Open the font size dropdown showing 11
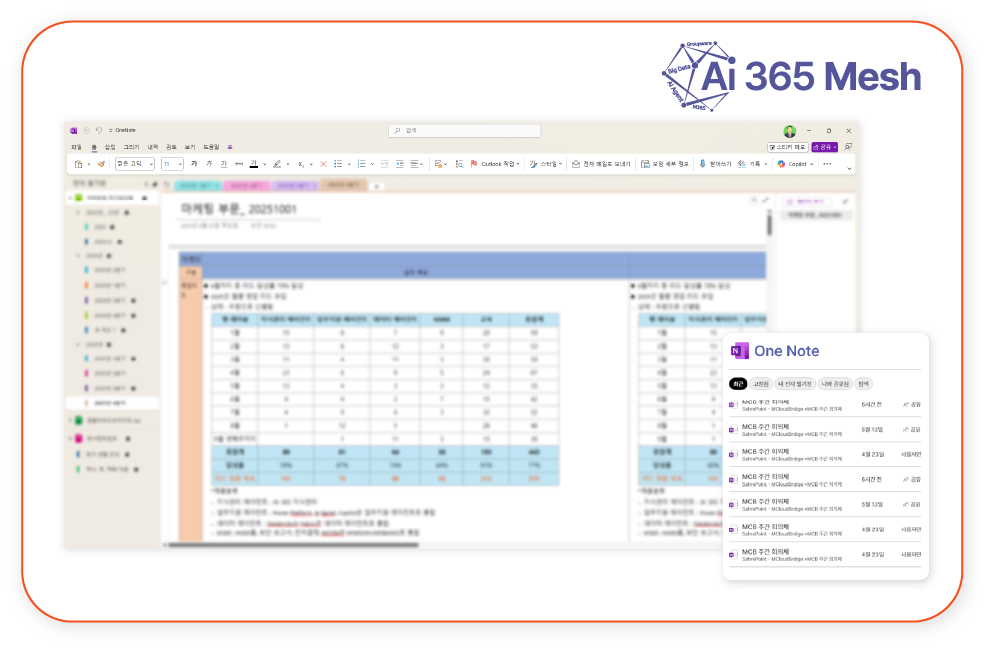 [172, 164]
